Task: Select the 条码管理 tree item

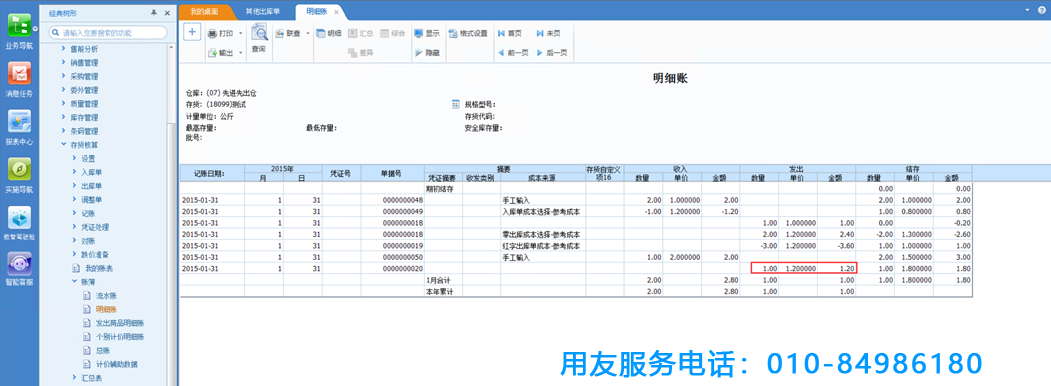Action: tap(84, 131)
